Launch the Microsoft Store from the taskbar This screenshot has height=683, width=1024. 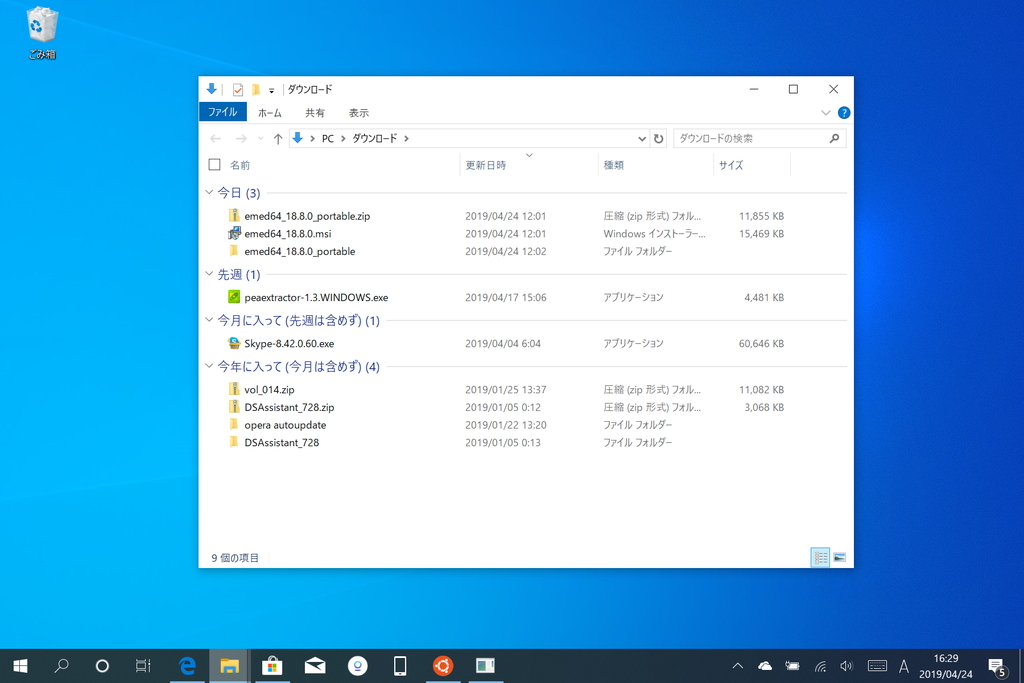click(273, 665)
